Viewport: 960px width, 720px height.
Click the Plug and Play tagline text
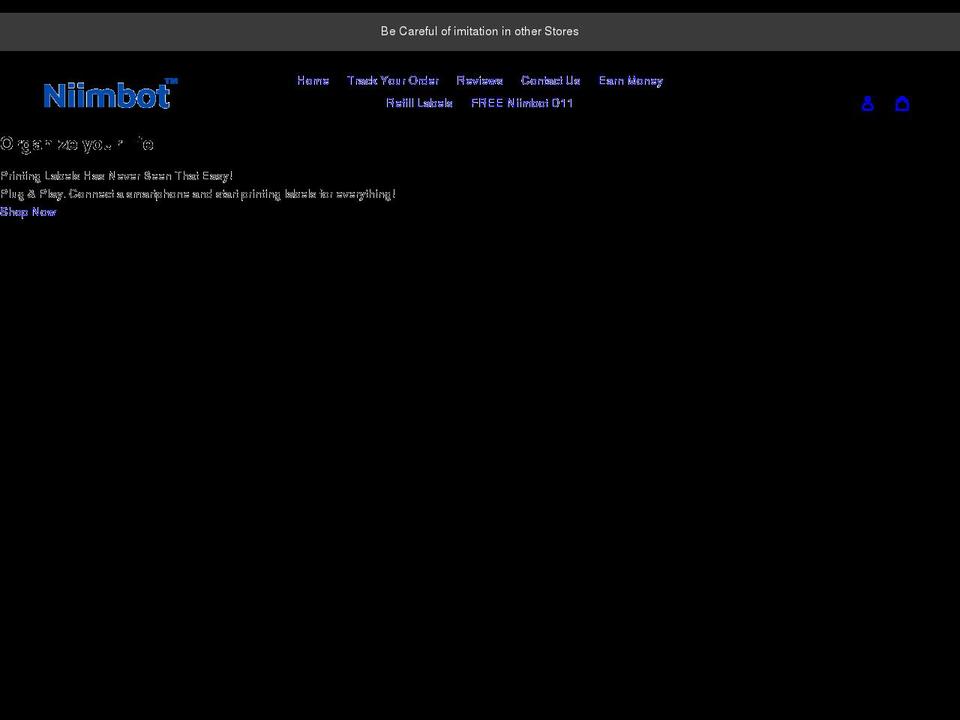[x=198, y=194]
